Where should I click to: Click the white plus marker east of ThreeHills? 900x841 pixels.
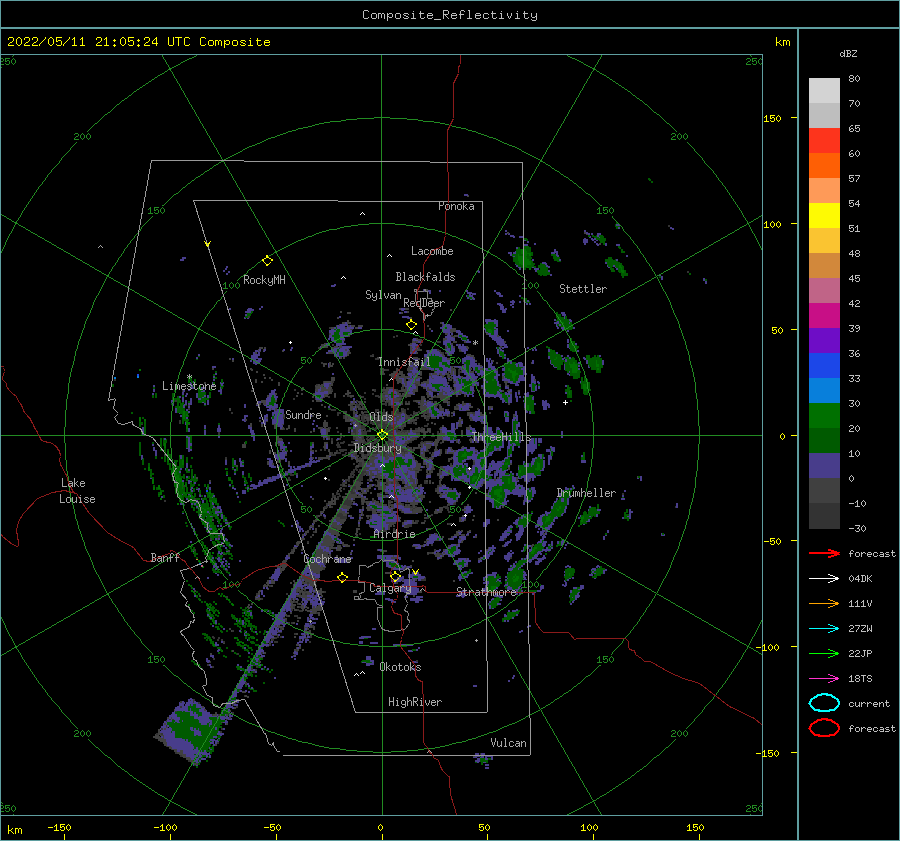click(565, 402)
